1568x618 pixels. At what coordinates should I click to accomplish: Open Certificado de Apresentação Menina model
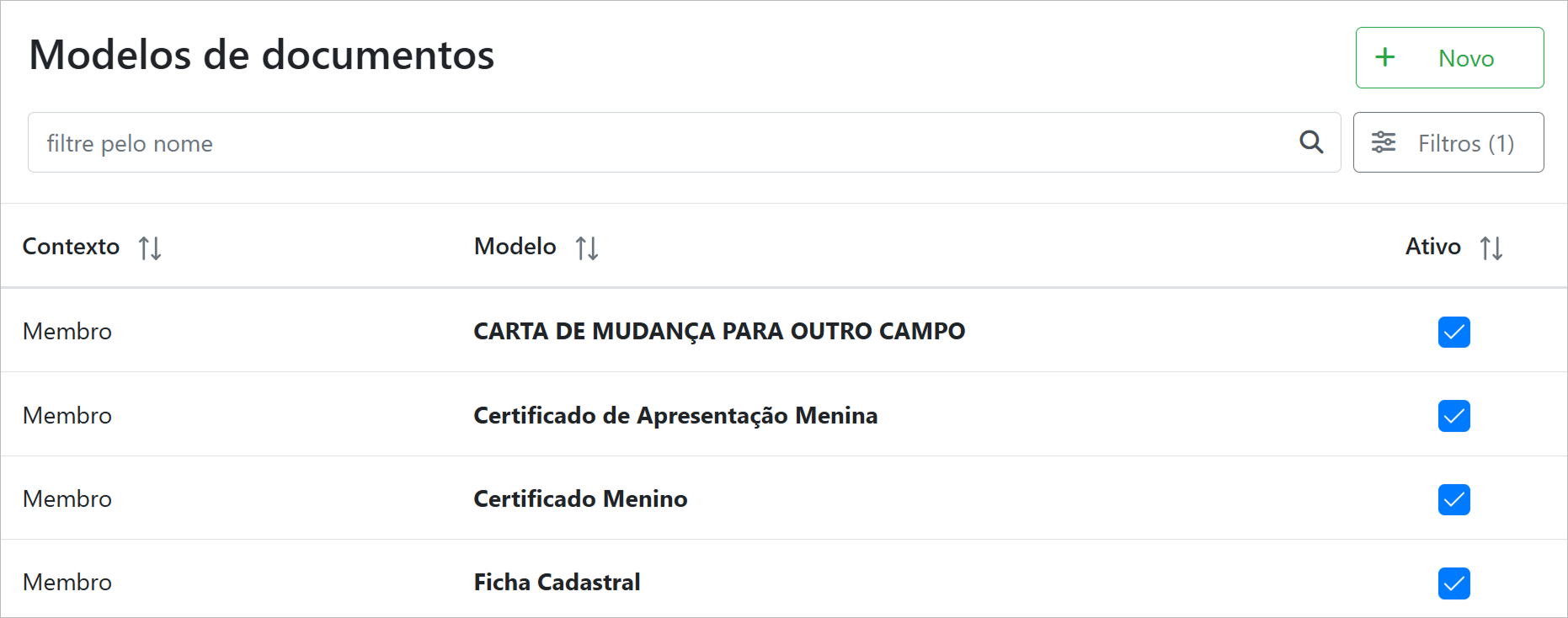(675, 415)
